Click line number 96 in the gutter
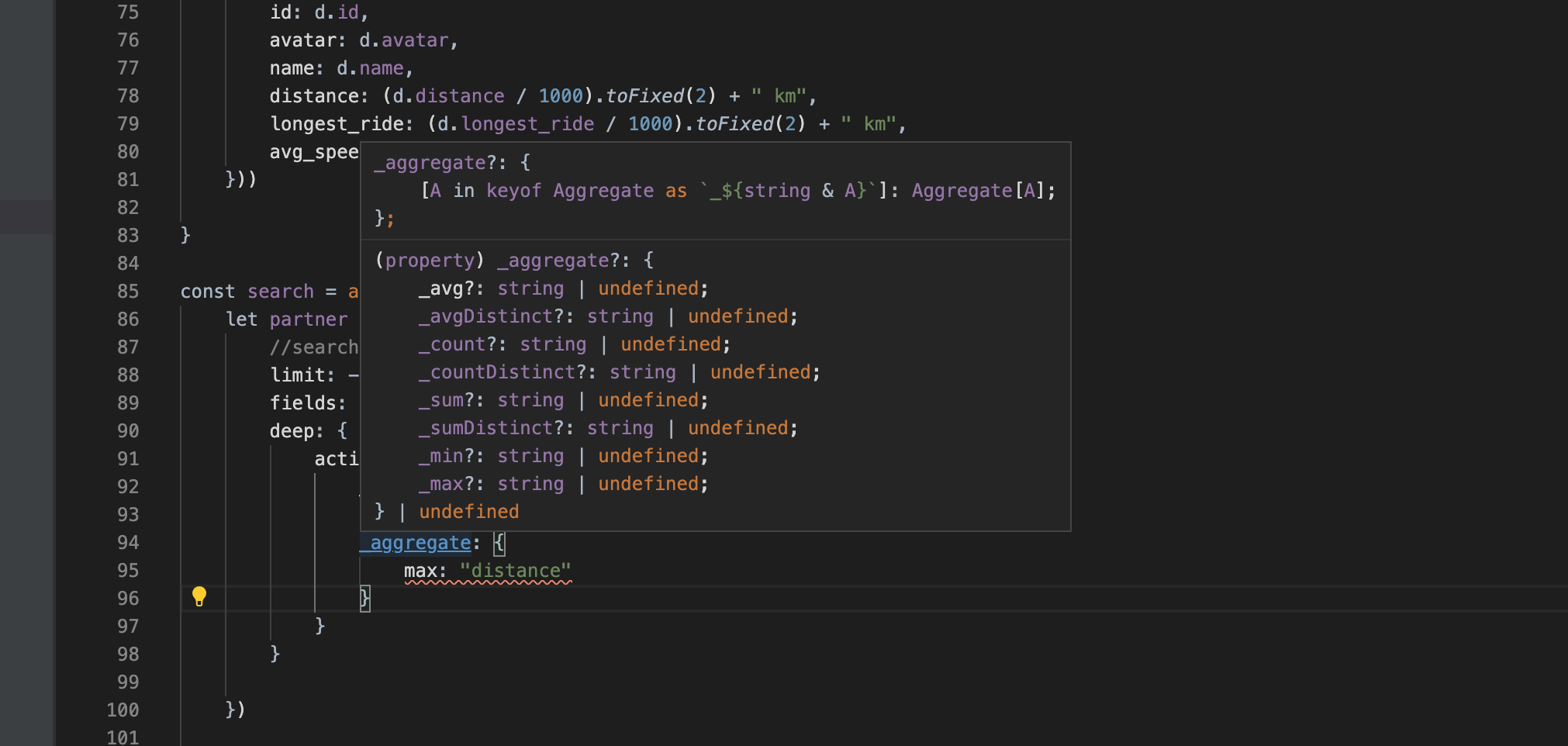Viewport: 1568px width, 746px height. click(128, 599)
